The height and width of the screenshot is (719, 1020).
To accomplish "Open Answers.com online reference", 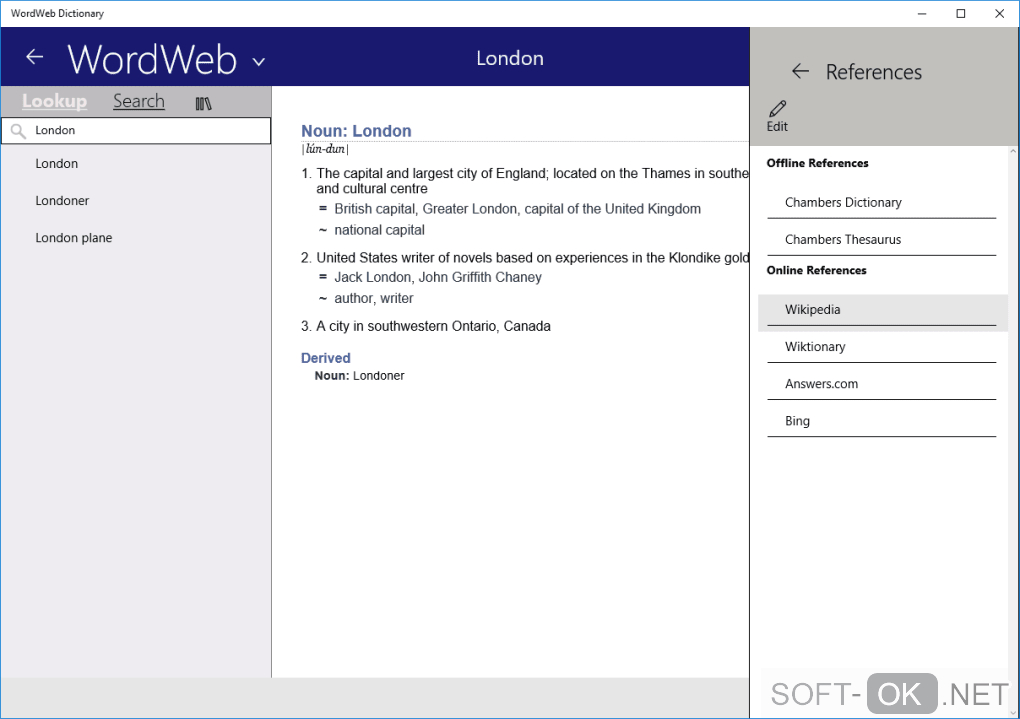I will click(x=822, y=384).
